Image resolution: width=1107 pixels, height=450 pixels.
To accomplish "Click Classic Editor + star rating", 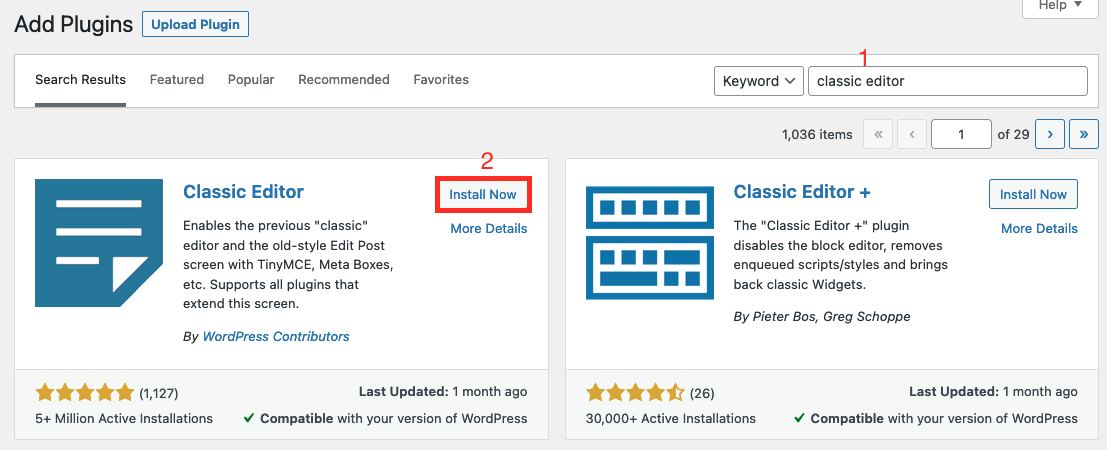I will click(635, 393).
